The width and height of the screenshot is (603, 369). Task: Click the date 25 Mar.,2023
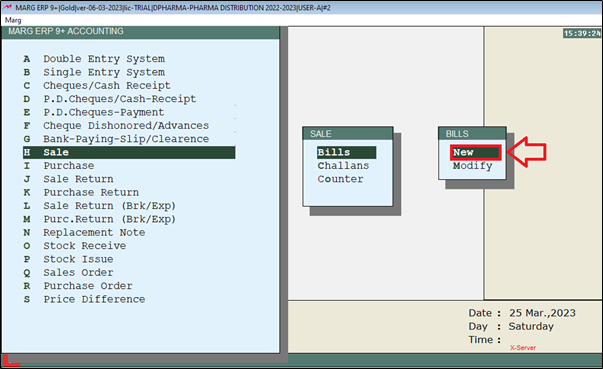coord(542,313)
